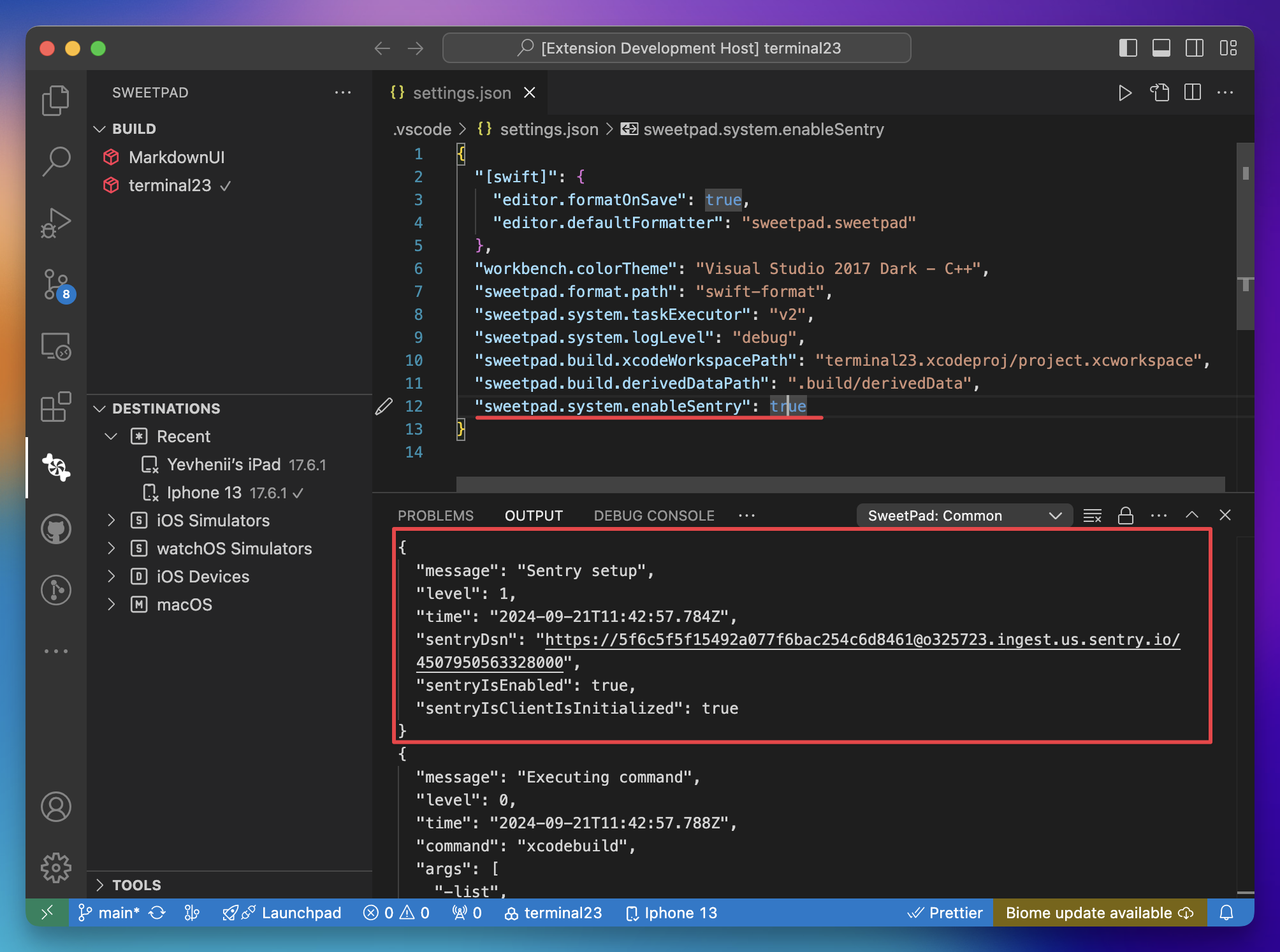1280x952 pixels.
Task: Go forward with the right arrow
Action: (416, 48)
